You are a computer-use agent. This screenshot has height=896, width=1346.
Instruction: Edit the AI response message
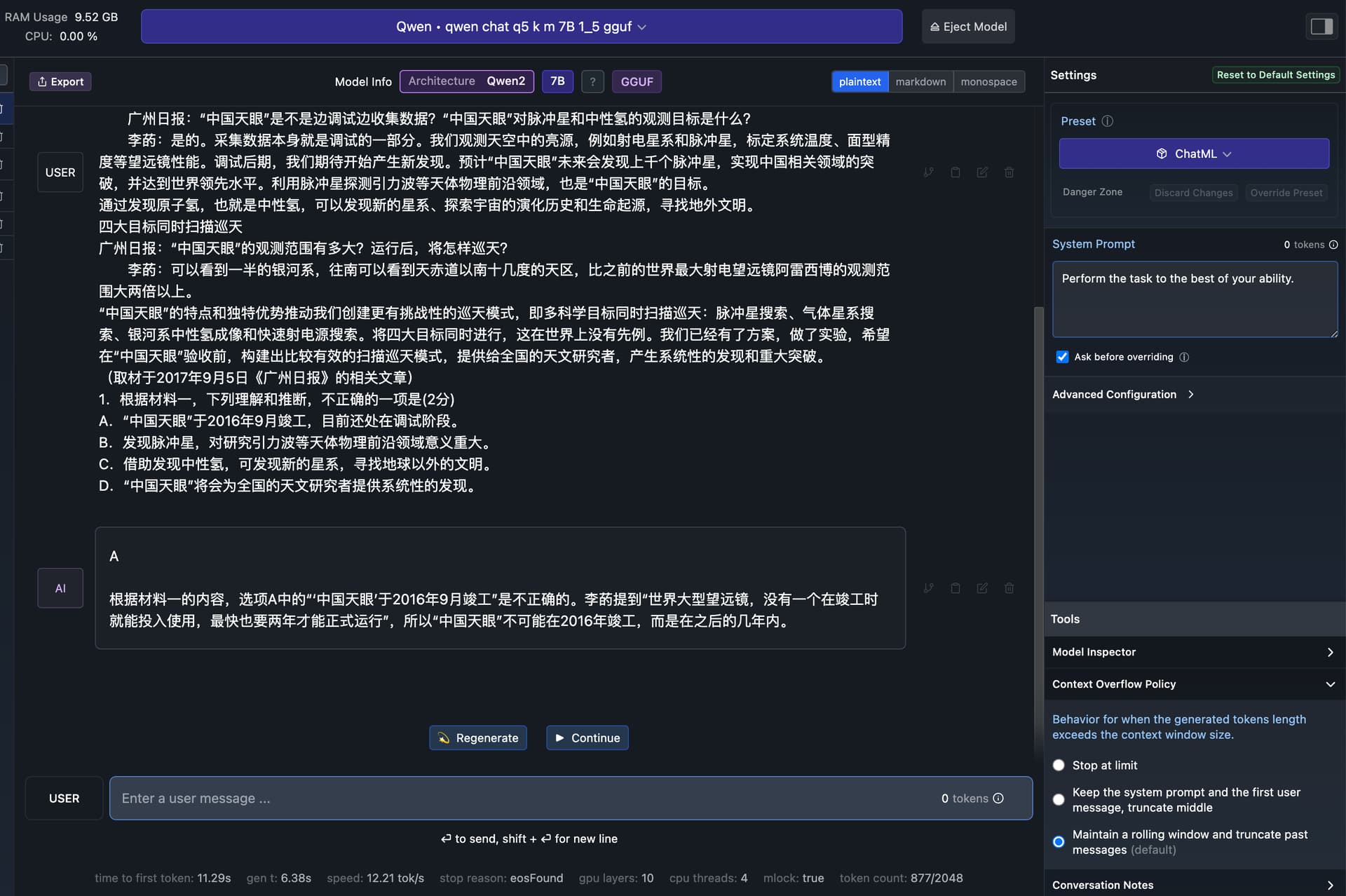coord(982,588)
